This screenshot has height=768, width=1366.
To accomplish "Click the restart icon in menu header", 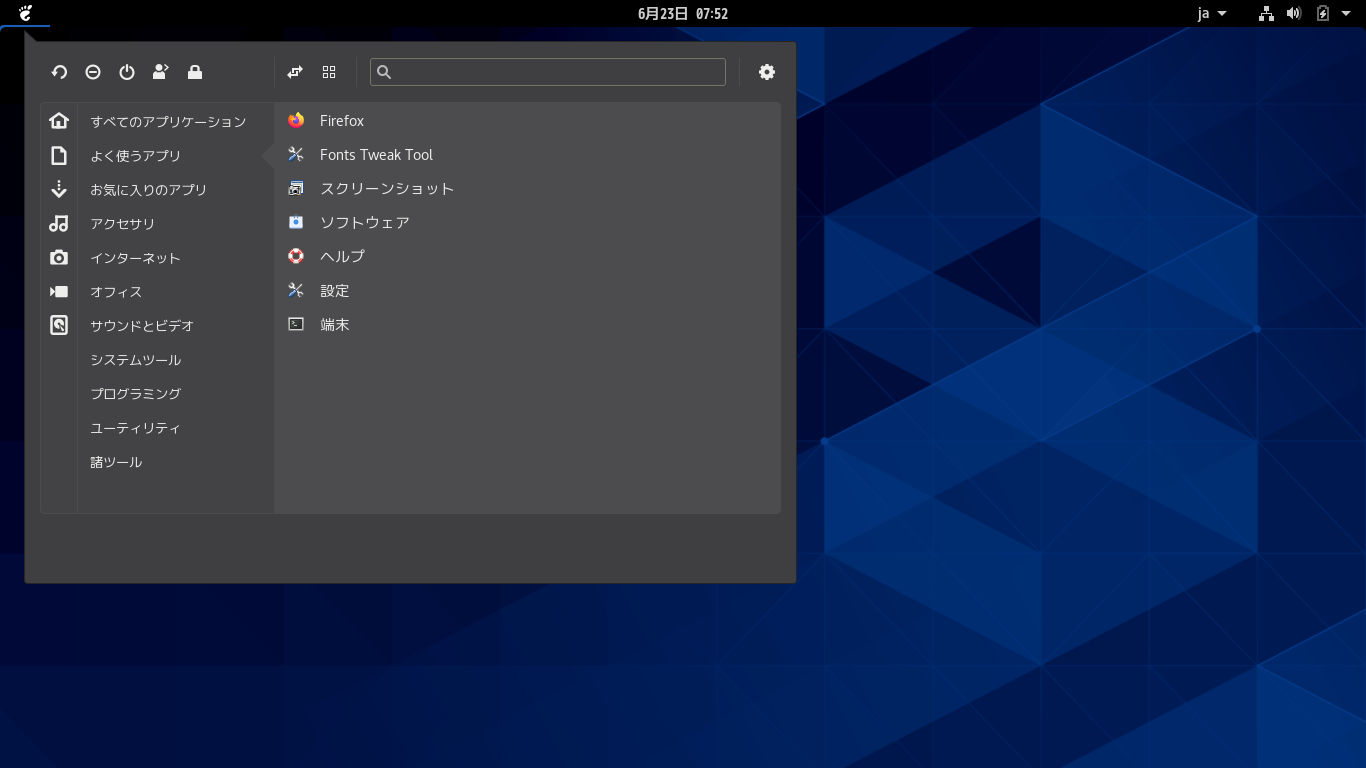I will point(59,72).
